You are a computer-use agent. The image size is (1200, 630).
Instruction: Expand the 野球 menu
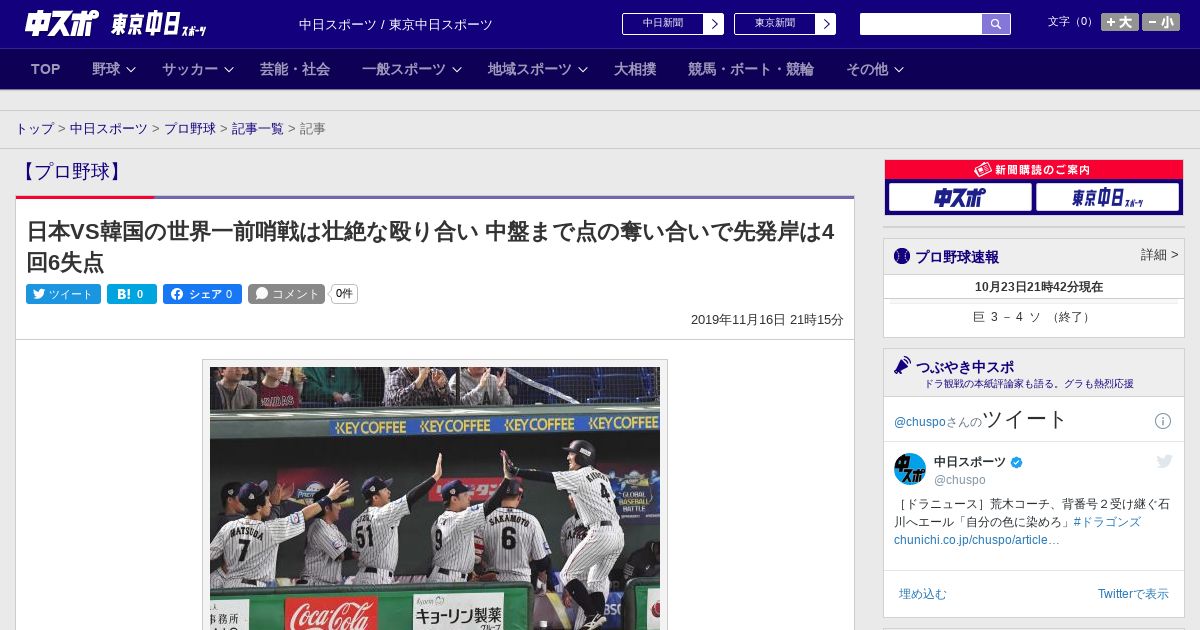coord(115,69)
